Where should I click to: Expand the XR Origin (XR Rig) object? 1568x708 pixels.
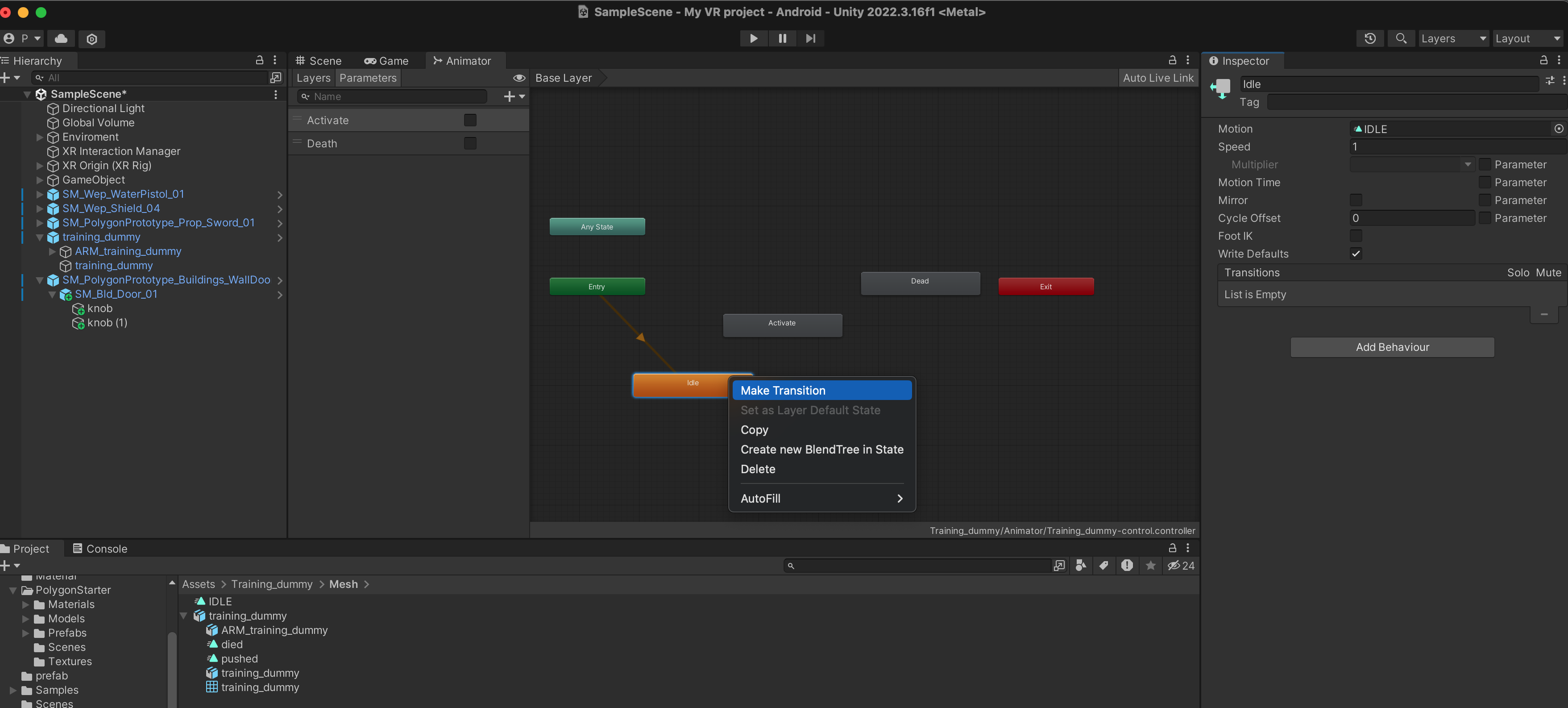40,166
